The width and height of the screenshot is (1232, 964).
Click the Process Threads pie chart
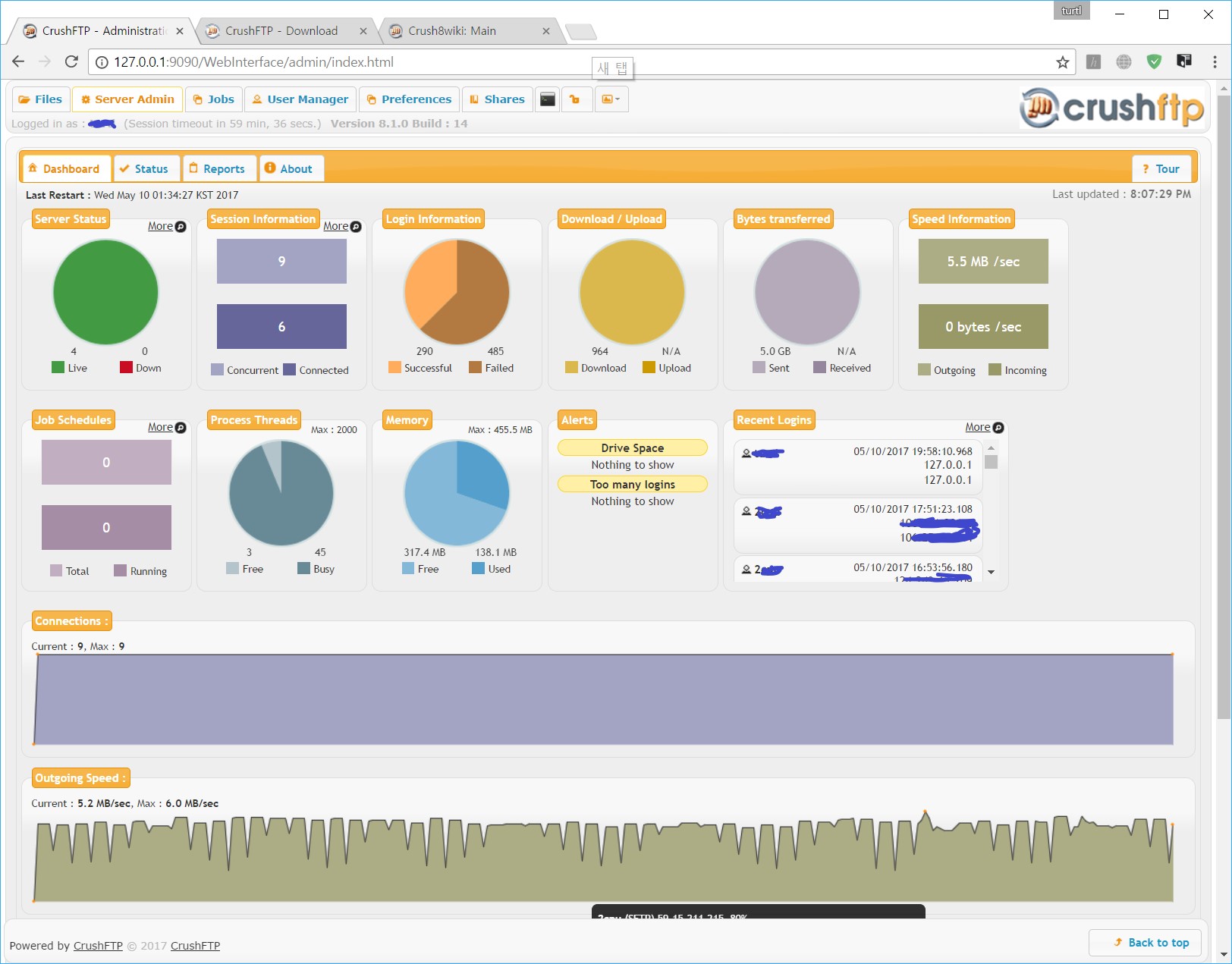pyautogui.click(x=281, y=493)
